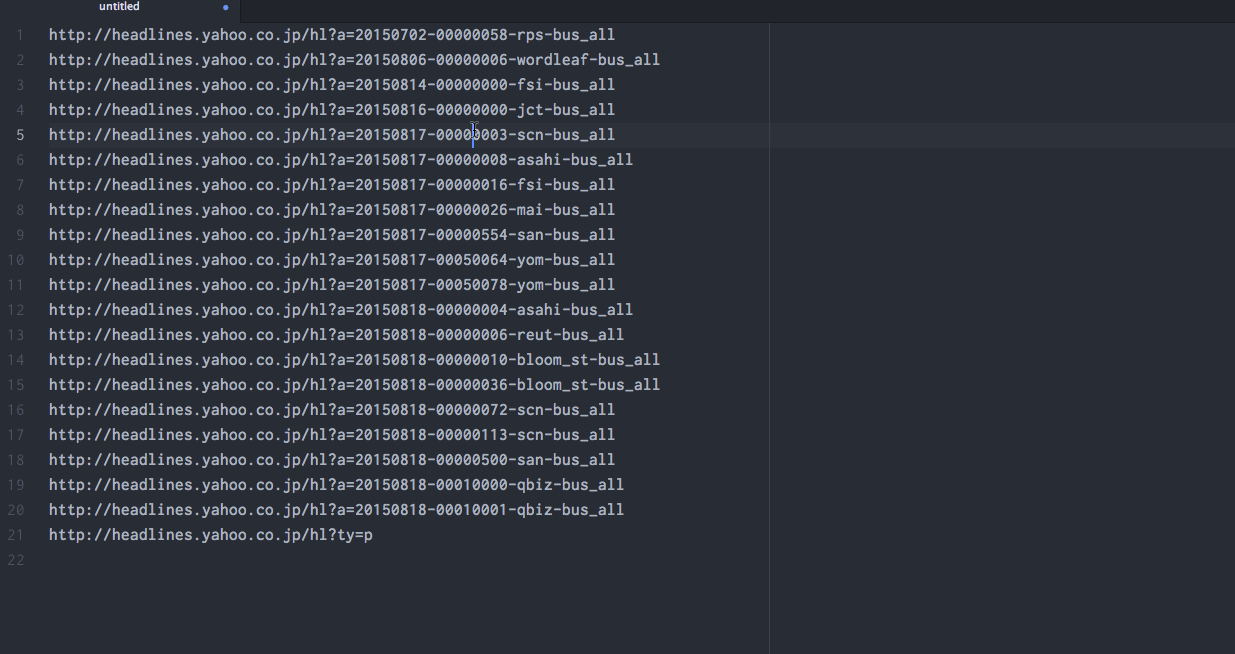Select line number 18 in the gutter
The width and height of the screenshot is (1235, 654).
[16, 460]
